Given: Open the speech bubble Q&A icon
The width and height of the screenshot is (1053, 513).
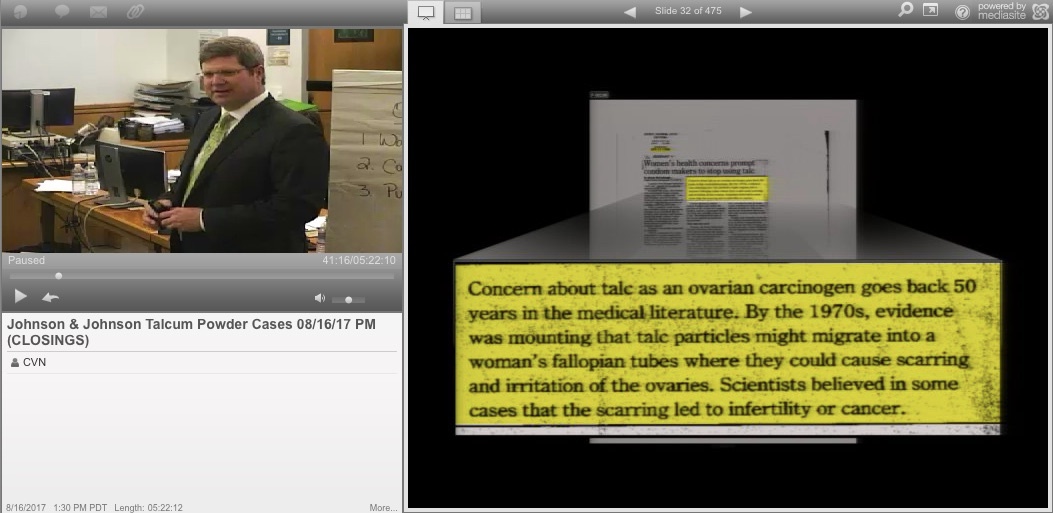Looking at the screenshot, I should pyautogui.click(x=62, y=11).
